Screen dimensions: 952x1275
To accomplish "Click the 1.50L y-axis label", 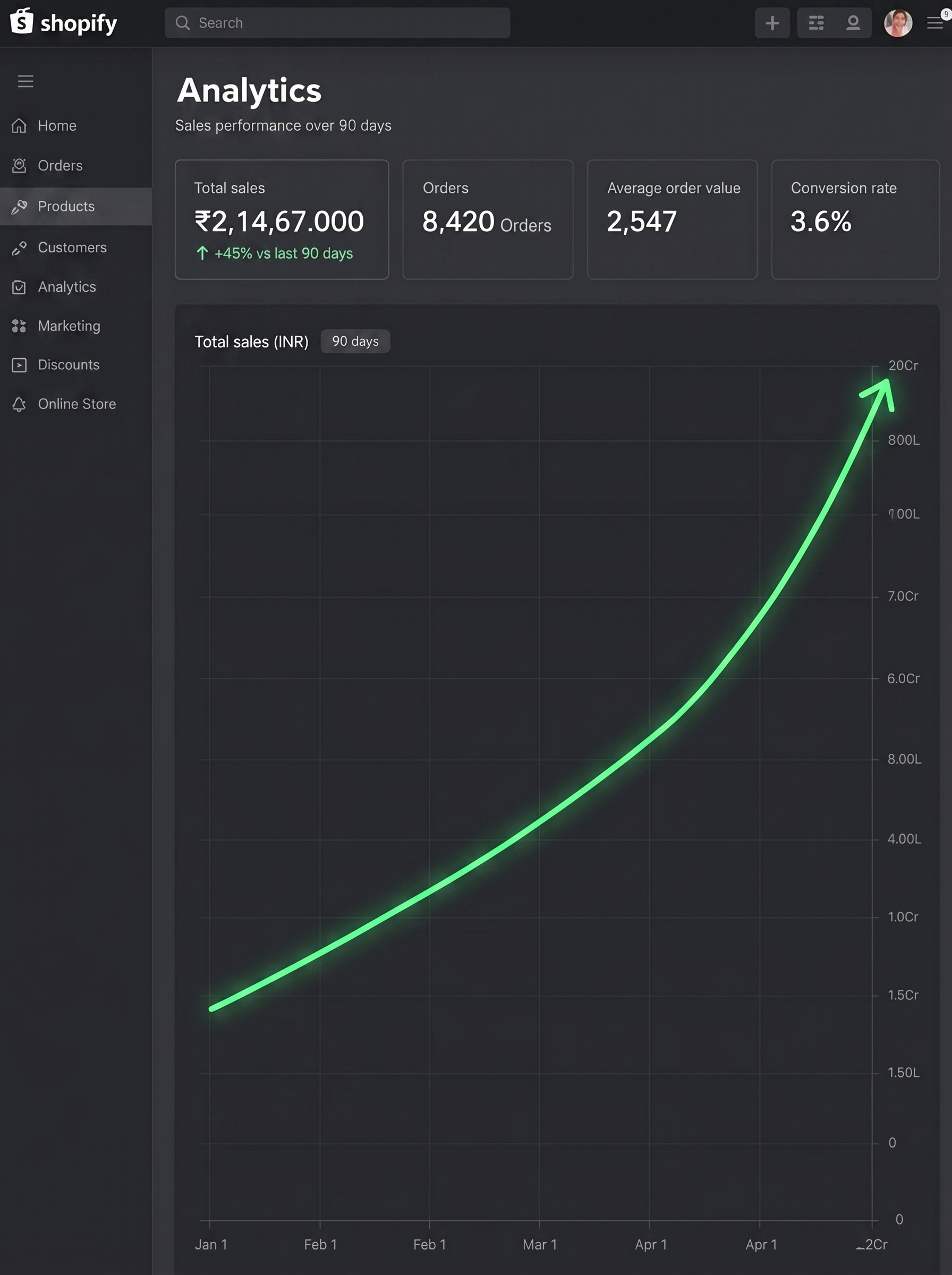I will point(903,1073).
